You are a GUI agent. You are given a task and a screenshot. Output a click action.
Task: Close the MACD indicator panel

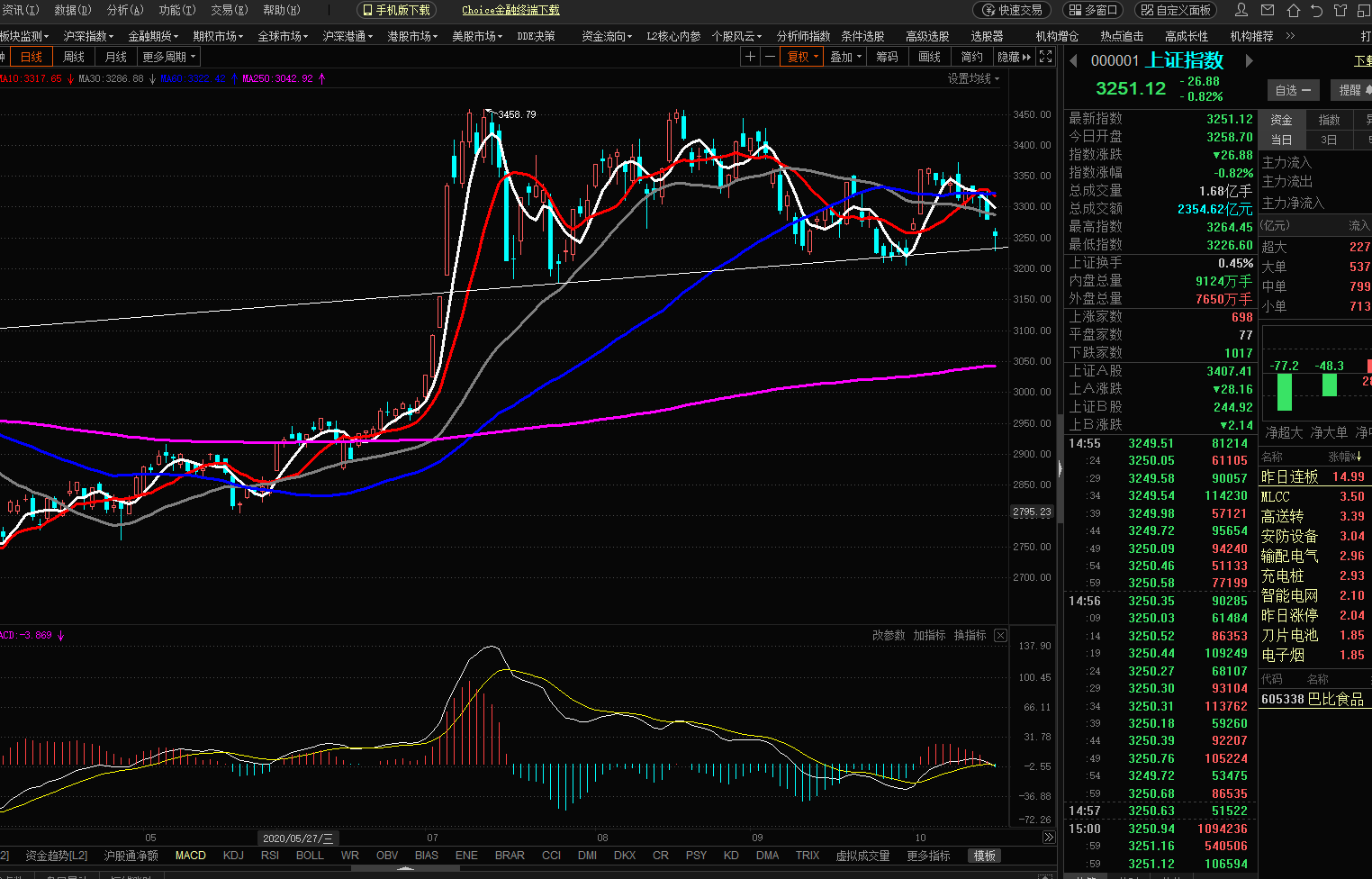(x=1000, y=635)
